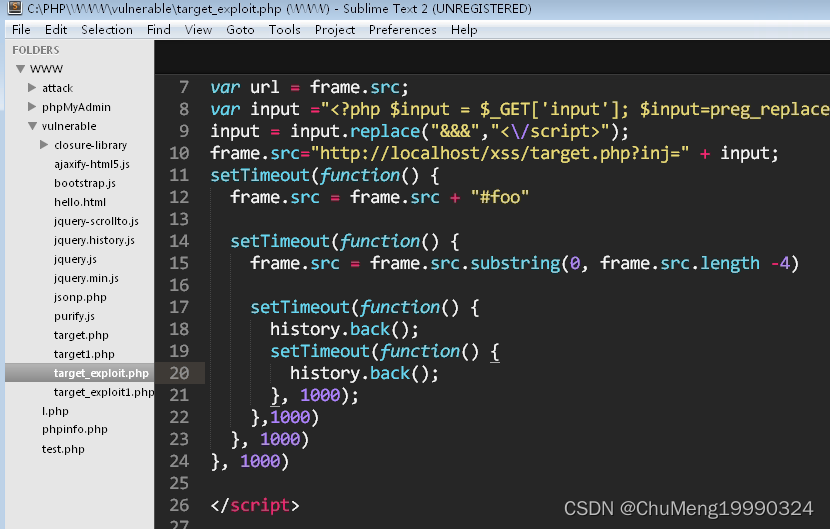Select the attack folder label
This screenshot has height=529, width=830.
pos(58,88)
